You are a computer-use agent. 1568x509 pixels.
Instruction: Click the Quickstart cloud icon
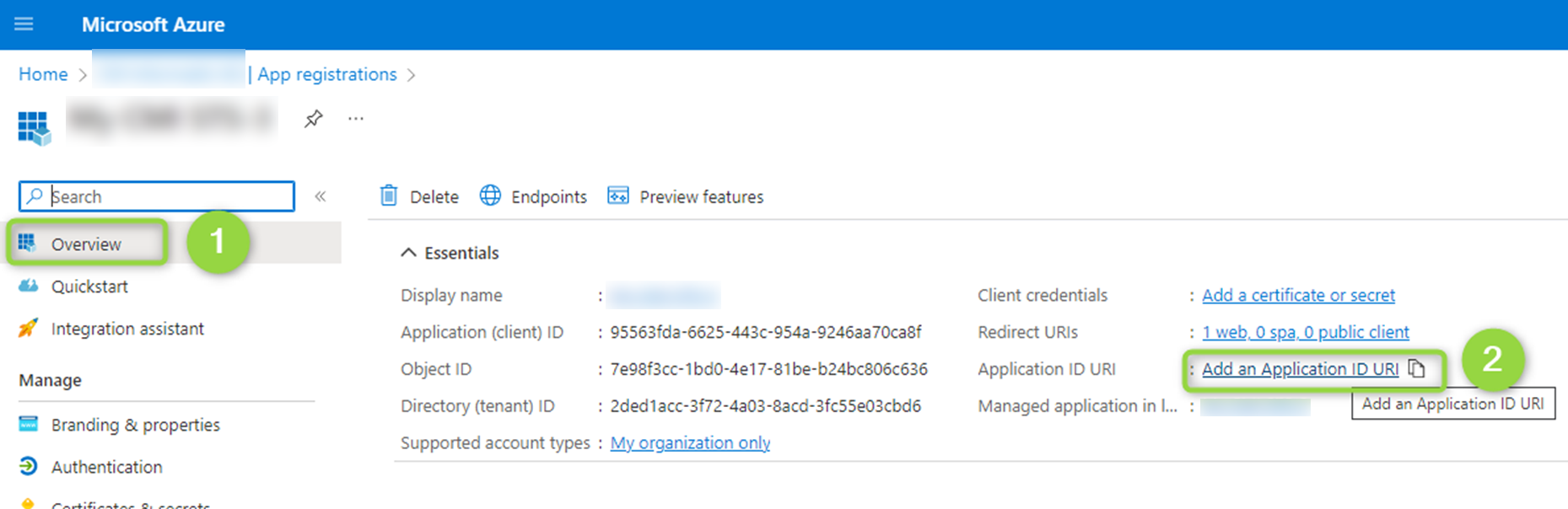click(28, 286)
